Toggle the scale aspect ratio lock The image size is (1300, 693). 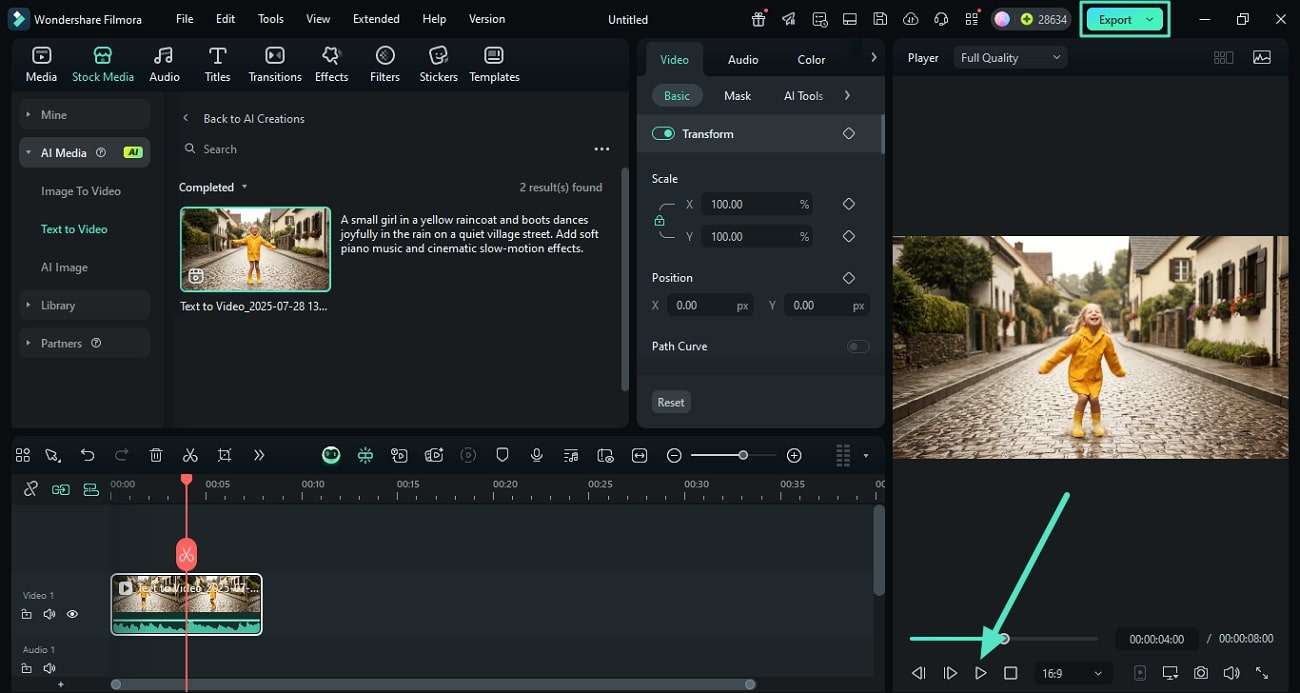click(659, 220)
